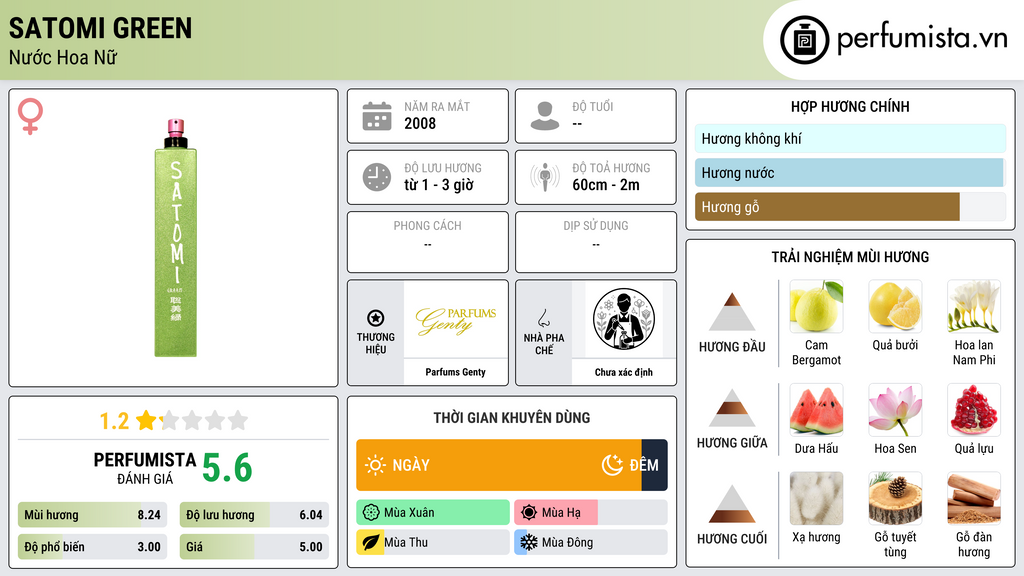Open the Hoa Sen note image
1024x576 pixels.
[895, 409]
